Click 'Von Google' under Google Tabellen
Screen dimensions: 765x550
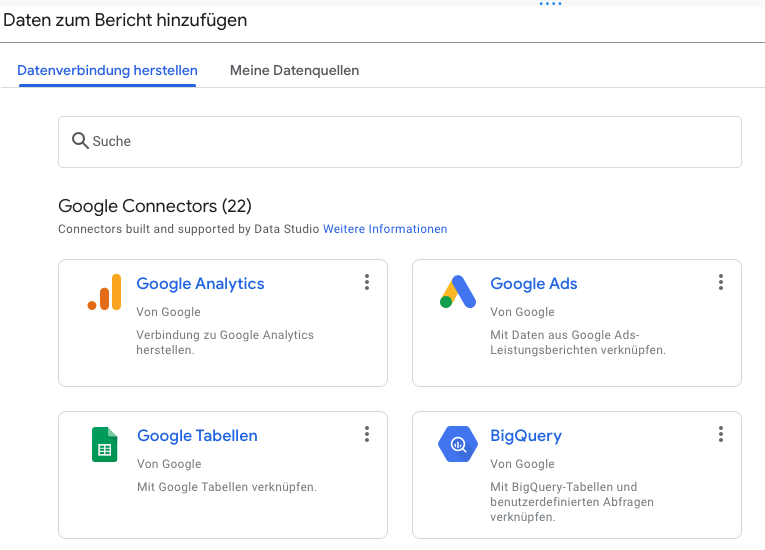point(169,464)
